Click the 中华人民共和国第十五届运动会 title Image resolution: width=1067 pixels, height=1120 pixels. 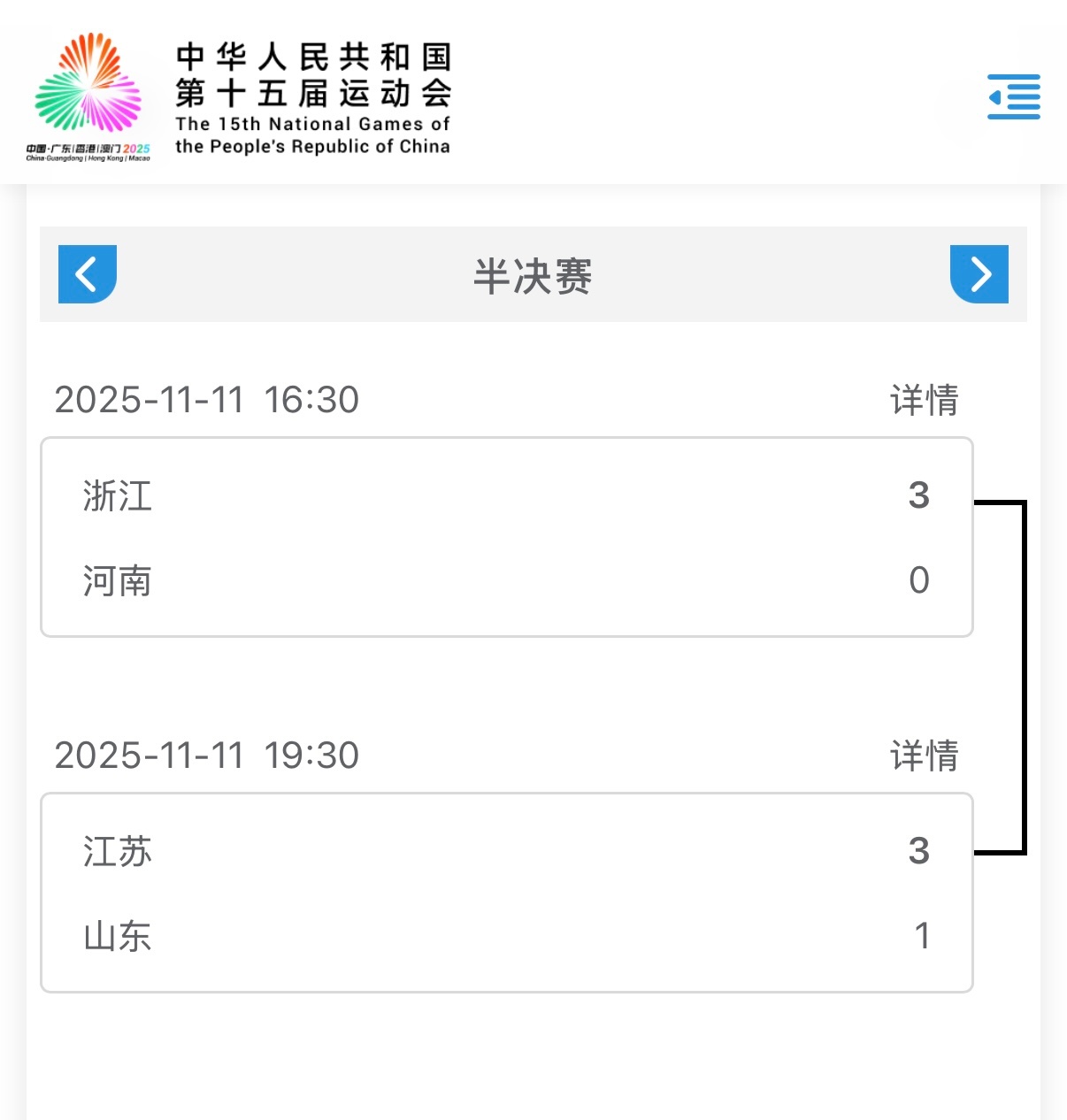tap(313, 75)
